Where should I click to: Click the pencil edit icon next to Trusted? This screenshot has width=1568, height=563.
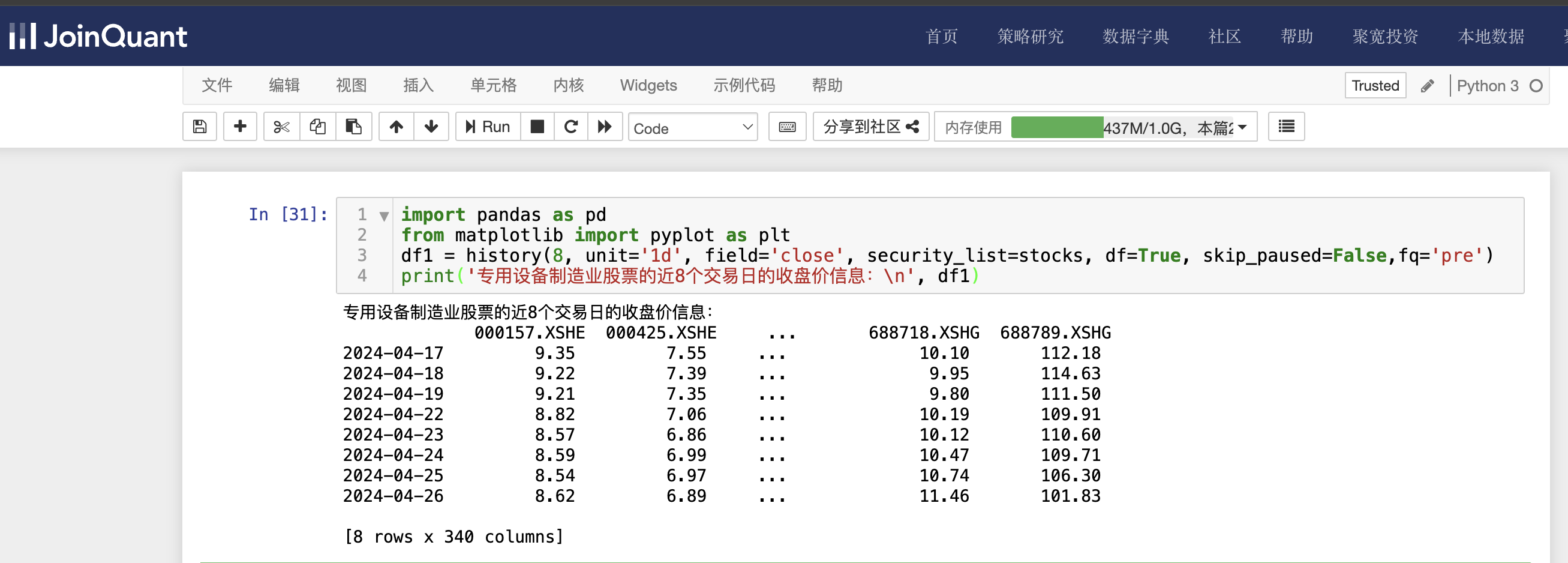tap(1428, 86)
